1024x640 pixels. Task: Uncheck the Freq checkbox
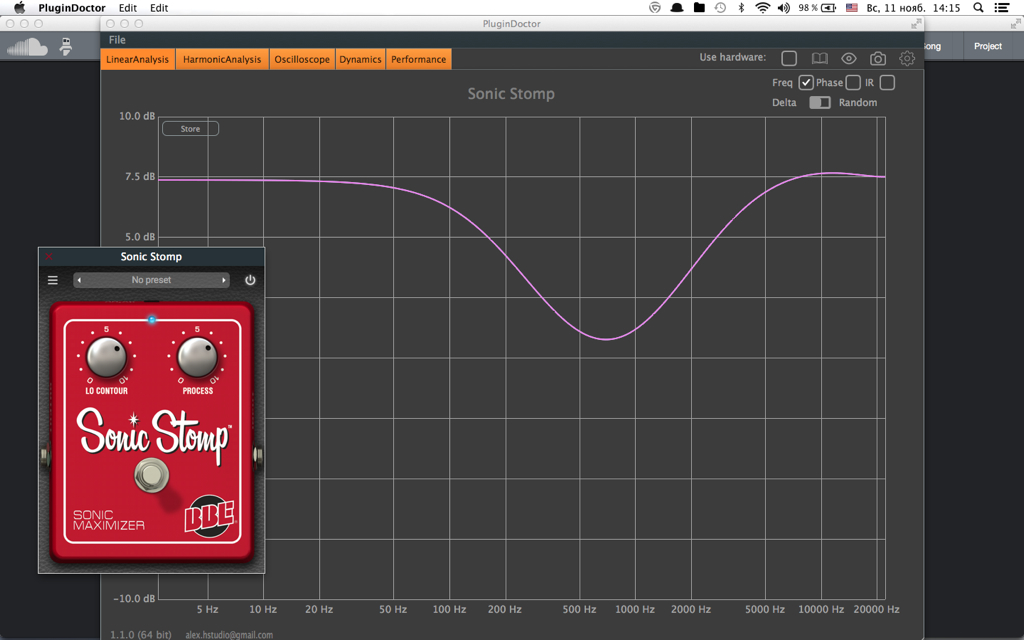pos(806,83)
